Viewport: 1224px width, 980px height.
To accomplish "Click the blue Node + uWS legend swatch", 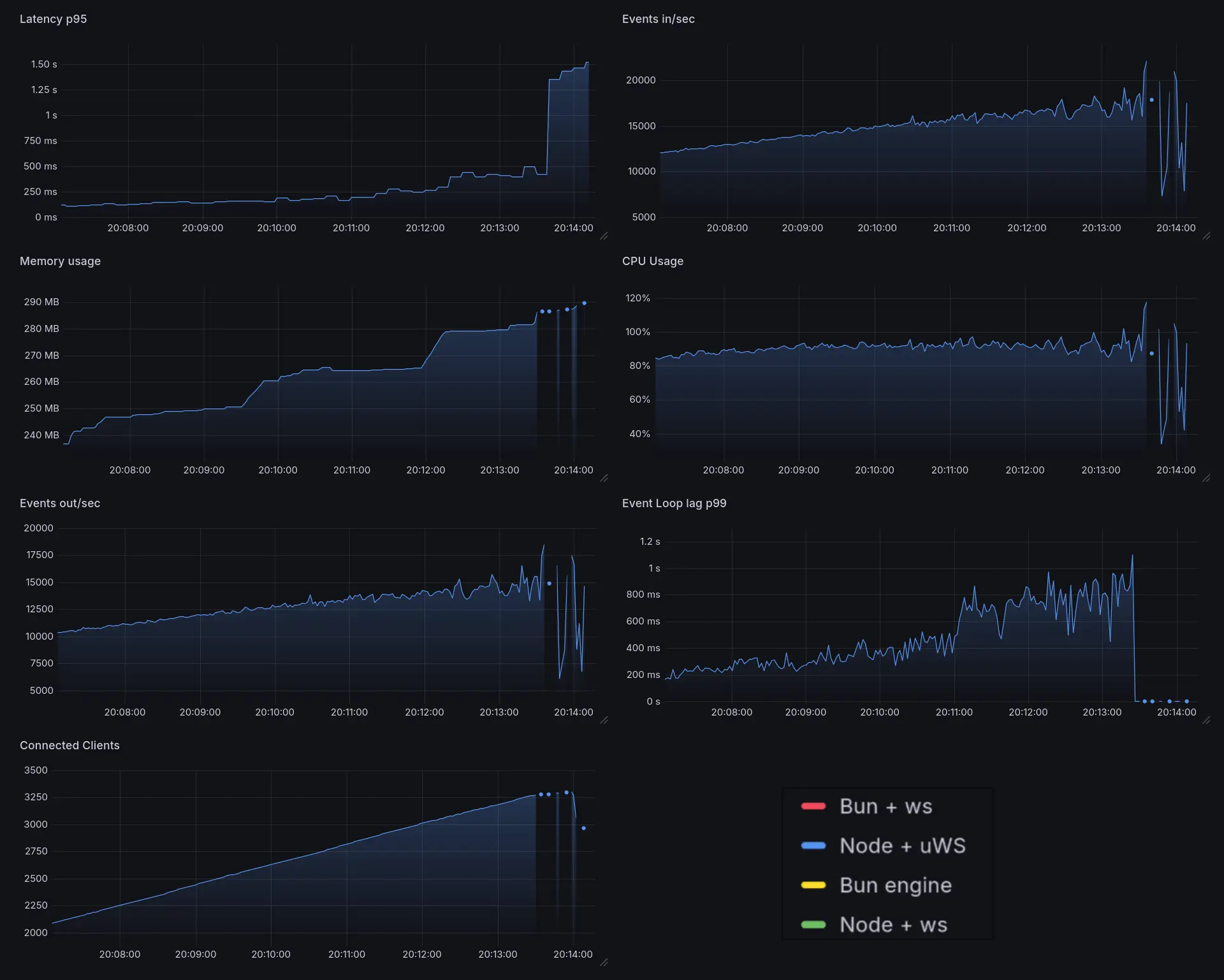I will pos(813,846).
